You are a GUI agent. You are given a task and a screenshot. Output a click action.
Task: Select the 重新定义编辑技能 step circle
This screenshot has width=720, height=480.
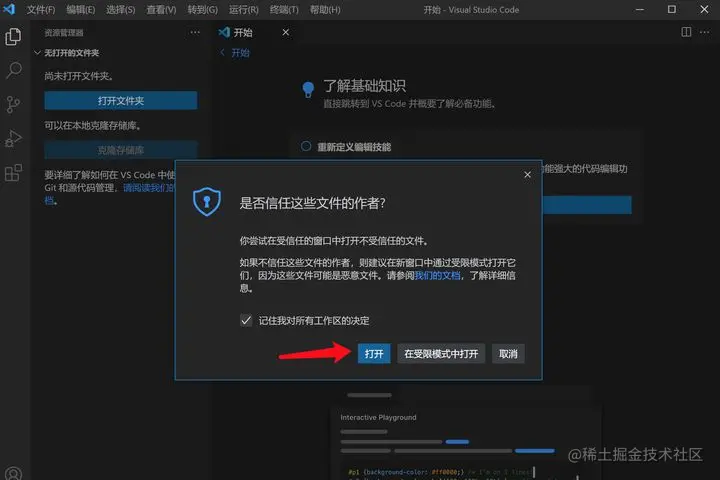click(306, 146)
